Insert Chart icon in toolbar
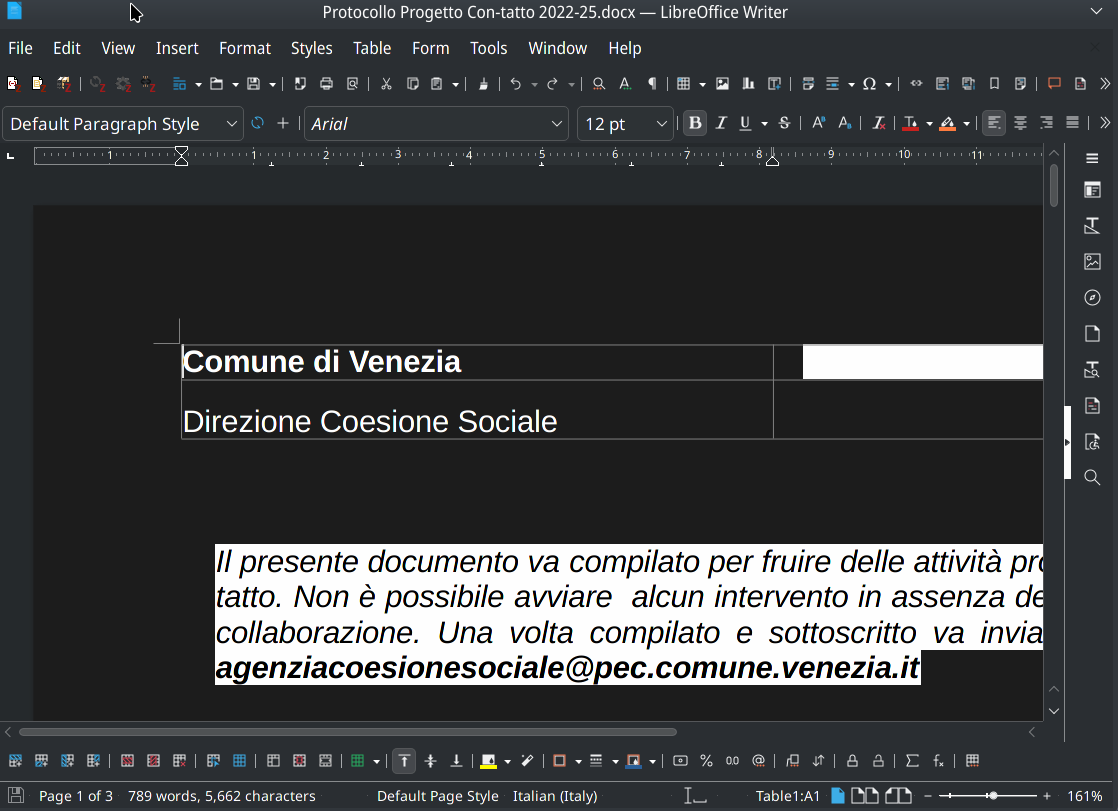1118x811 pixels. pyautogui.click(x=748, y=84)
